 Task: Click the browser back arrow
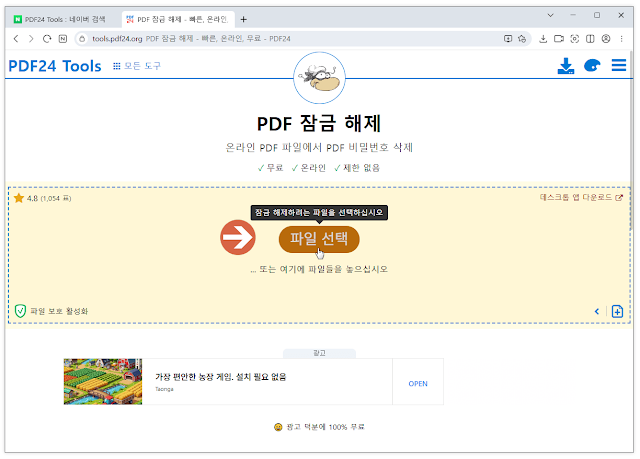click(16, 39)
